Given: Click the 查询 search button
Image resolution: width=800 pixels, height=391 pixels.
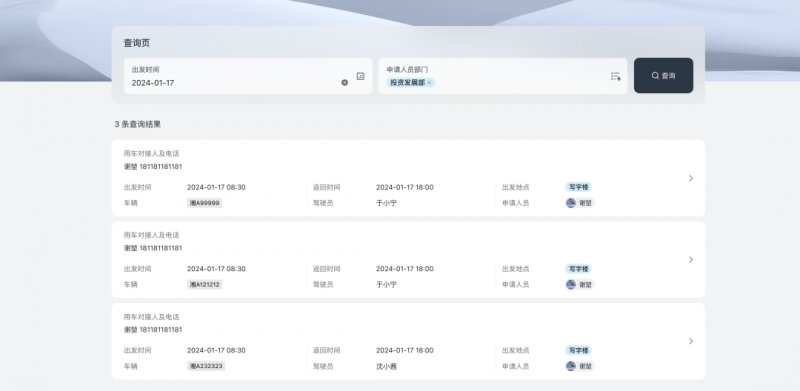Looking at the screenshot, I should coord(663,76).
